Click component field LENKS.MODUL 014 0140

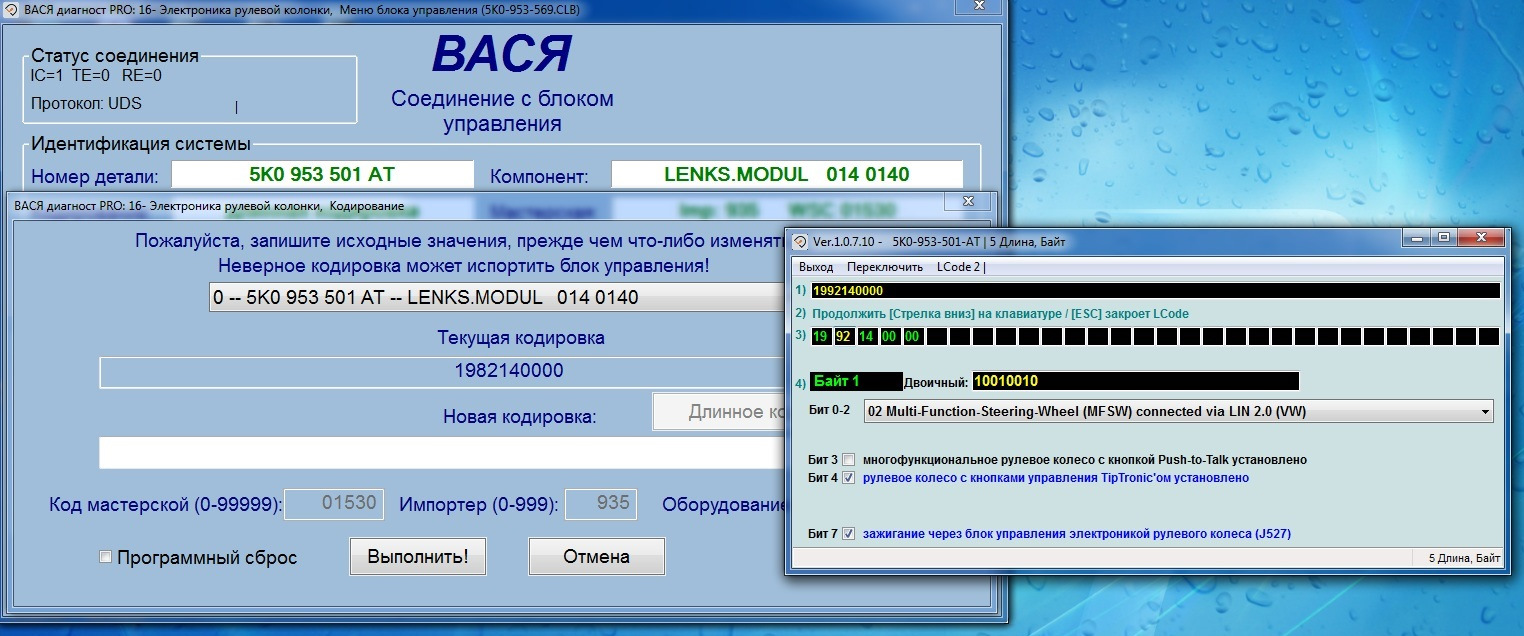click(787, 174)
